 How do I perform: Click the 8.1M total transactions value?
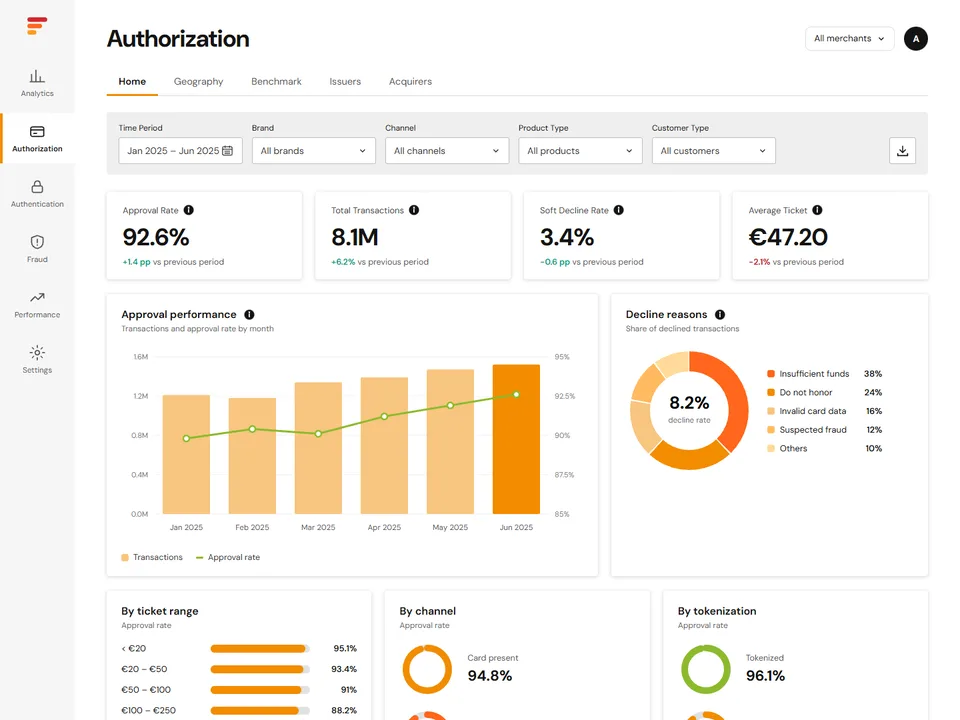pyautogui.click(x=354, y=238)
